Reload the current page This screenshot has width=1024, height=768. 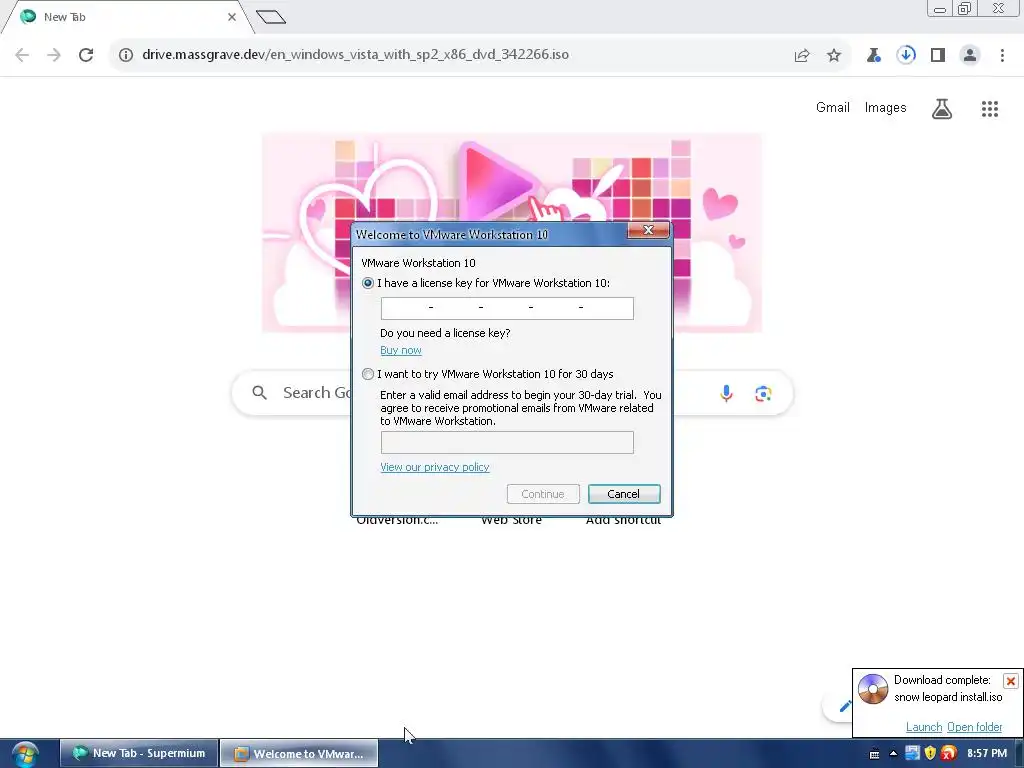click(x=86, y=55)
